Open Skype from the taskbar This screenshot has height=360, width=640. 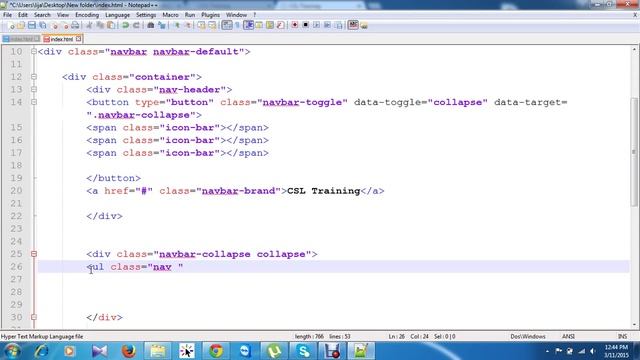point(303,351)
